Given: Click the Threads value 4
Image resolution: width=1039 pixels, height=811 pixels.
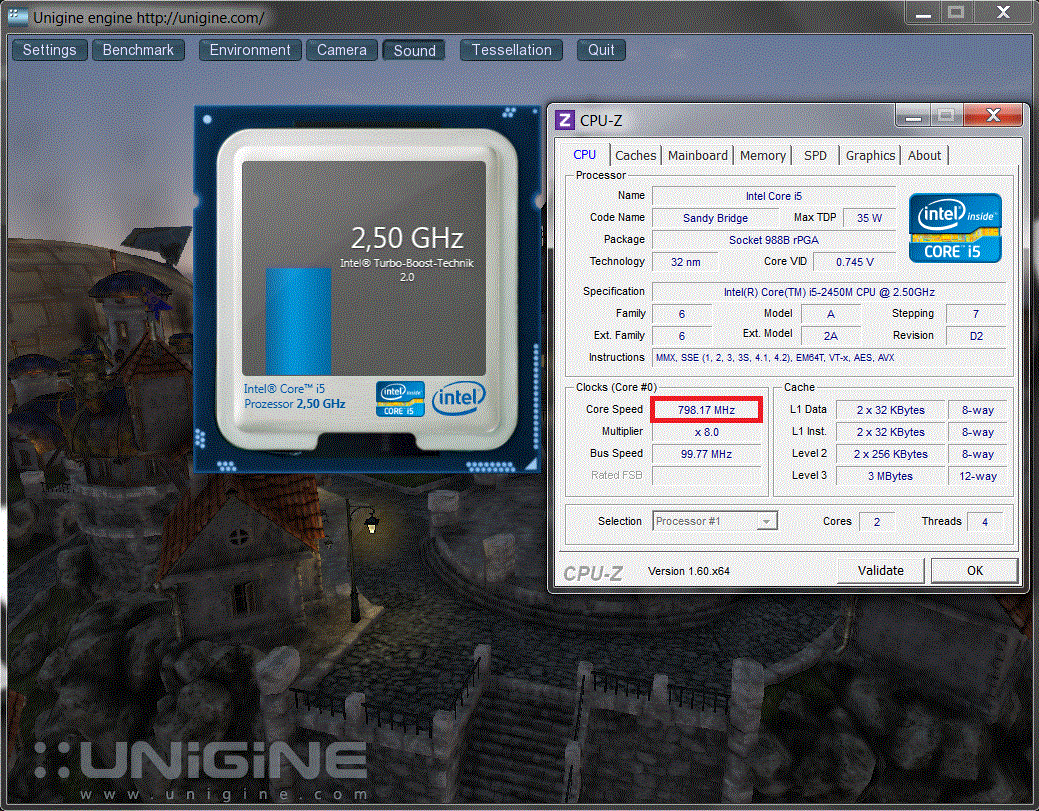Looking at the screenshot, I should [985, 522].
